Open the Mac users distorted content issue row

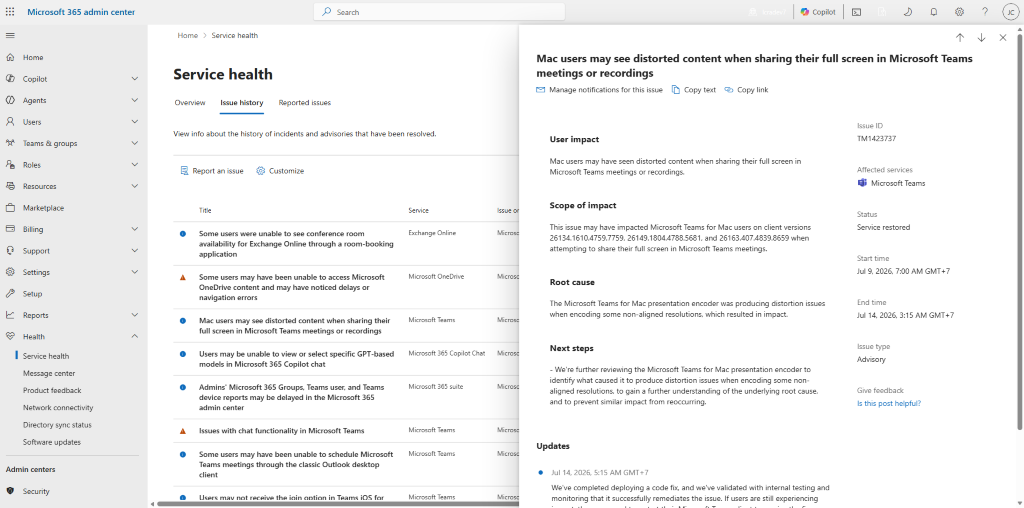click(x=295, y=326)
